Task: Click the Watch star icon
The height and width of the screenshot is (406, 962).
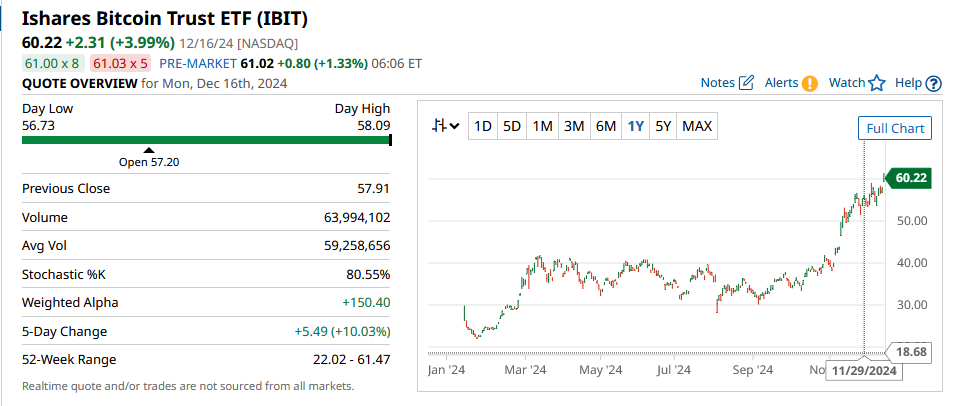Action: (877, 83)
